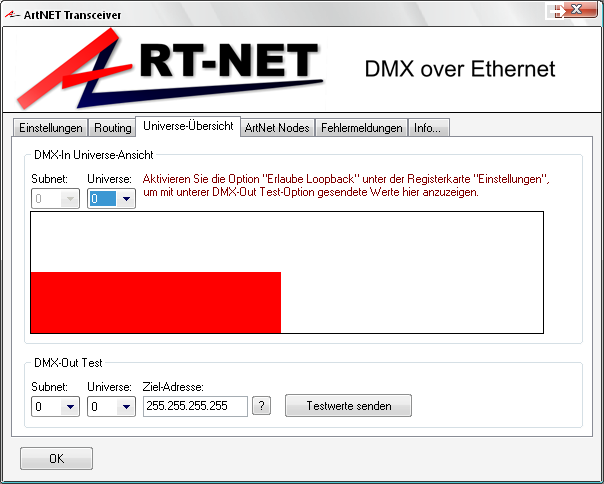Click the ART-NET logo banner

[x=170, y=66]
